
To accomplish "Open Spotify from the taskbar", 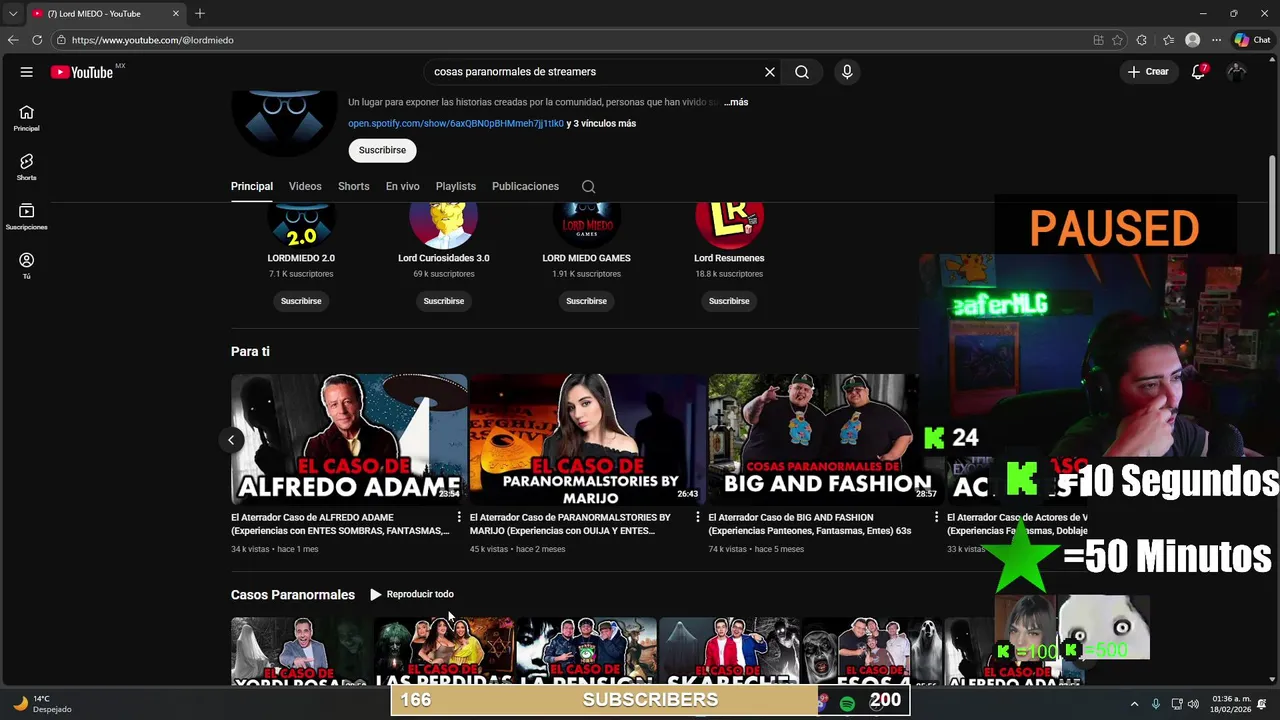I will point(847,704).
